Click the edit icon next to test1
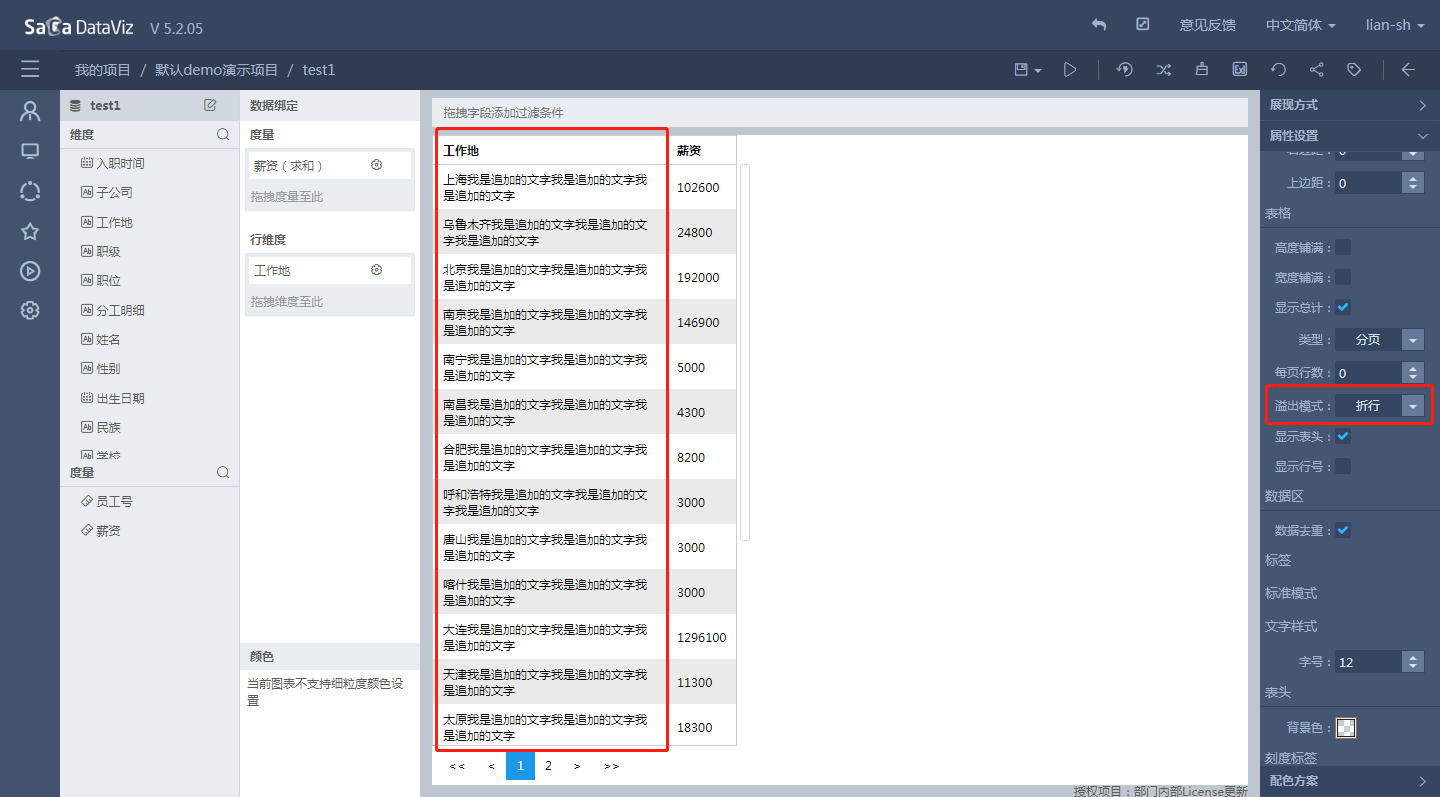 pos(210,105)
